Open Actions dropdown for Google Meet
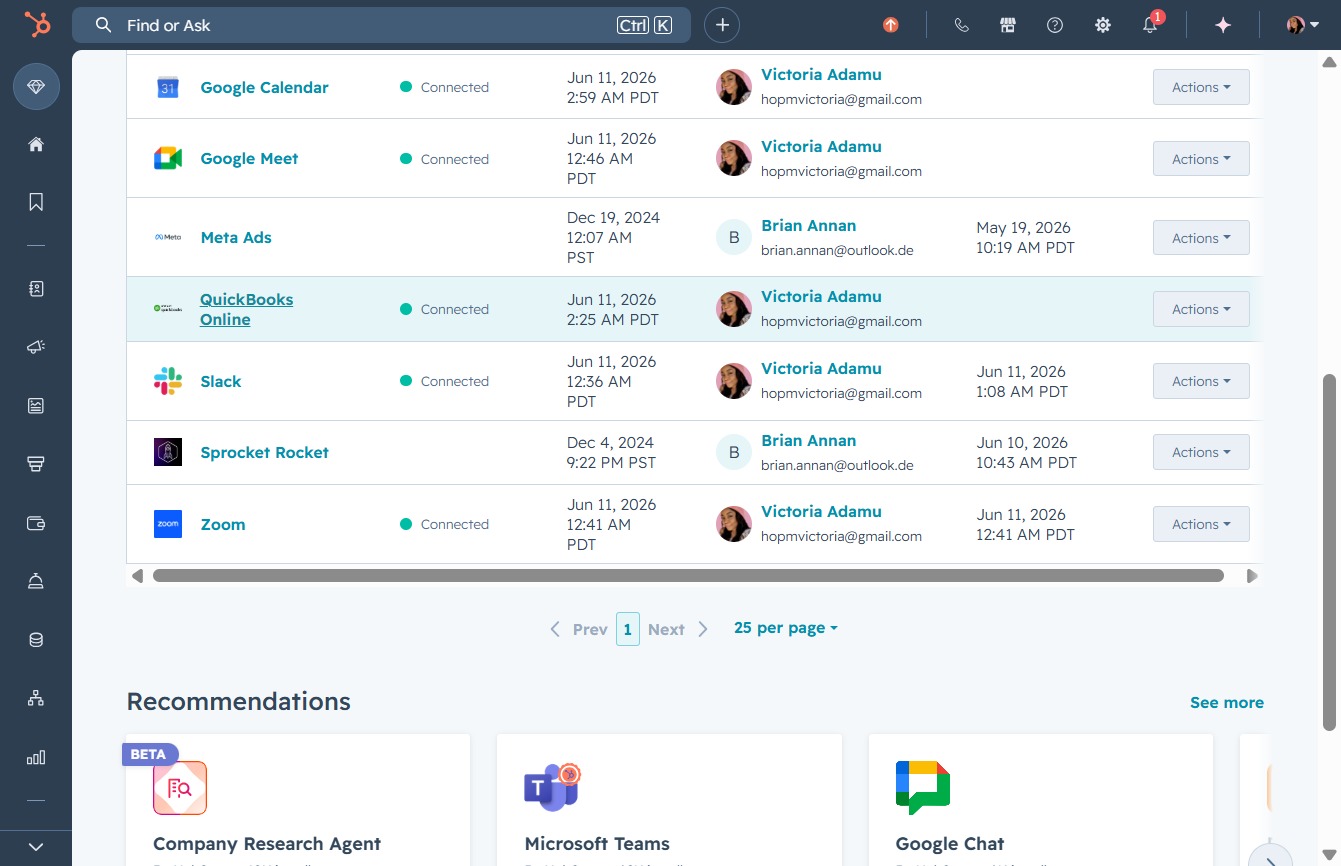1341x866 pixels. [x=1201, y=158]
